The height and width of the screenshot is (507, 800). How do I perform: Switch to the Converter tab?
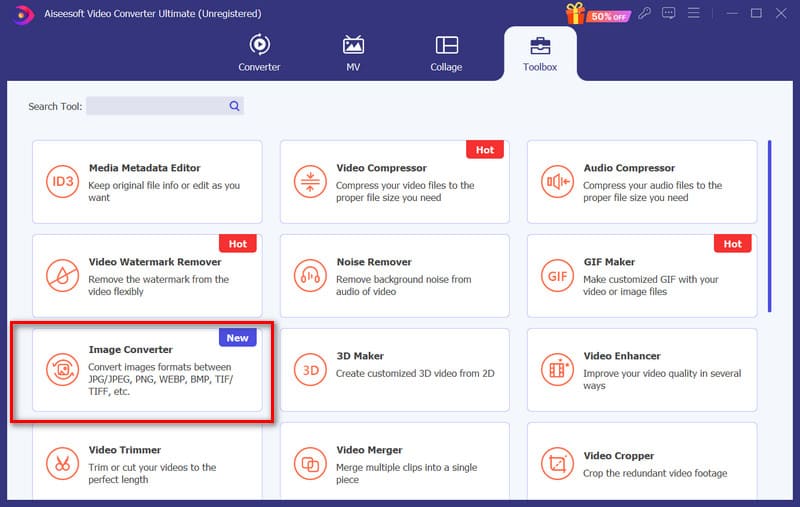(259, 52)
